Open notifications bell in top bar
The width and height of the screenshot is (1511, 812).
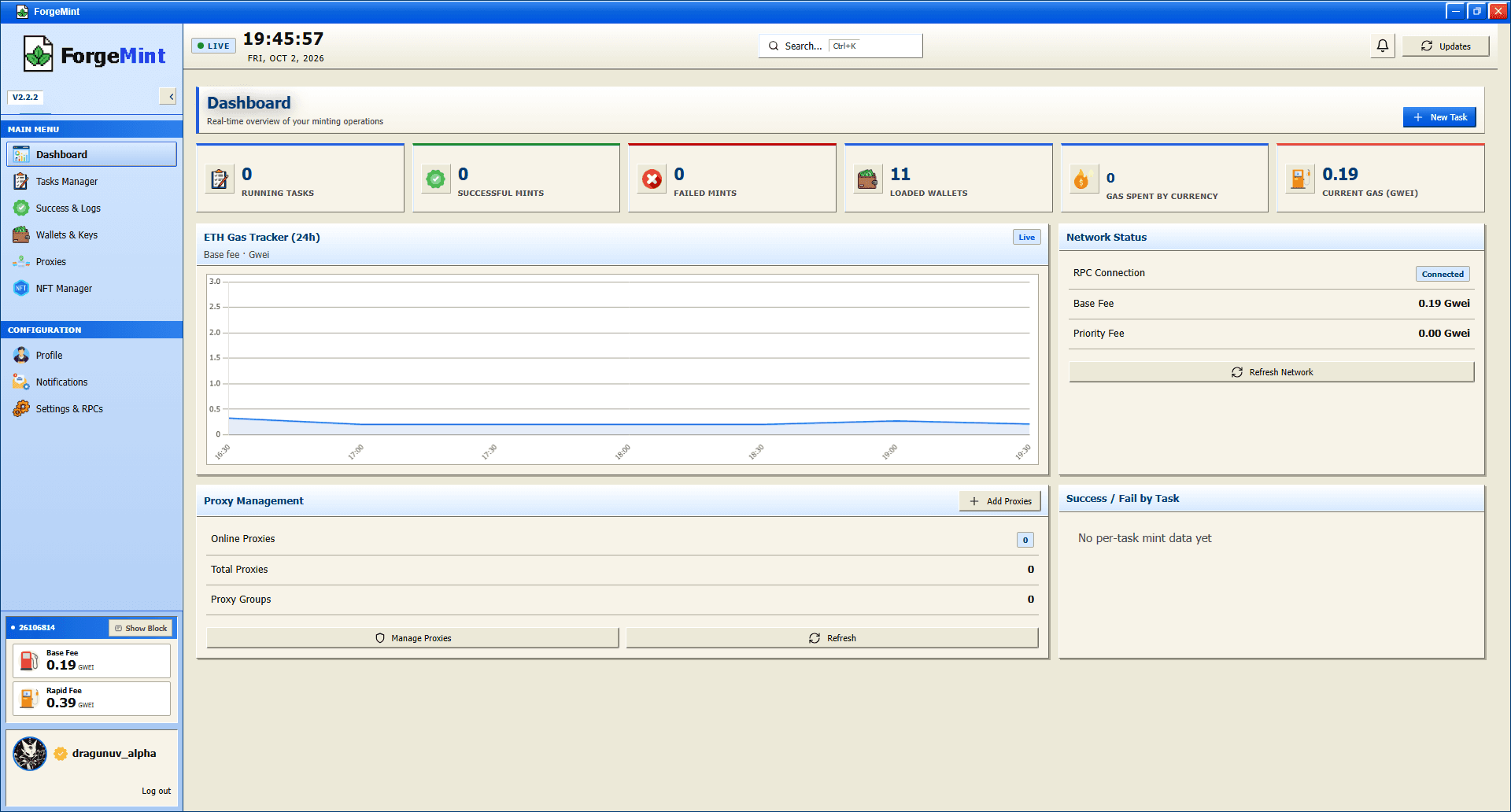[x=1383, y=46]
